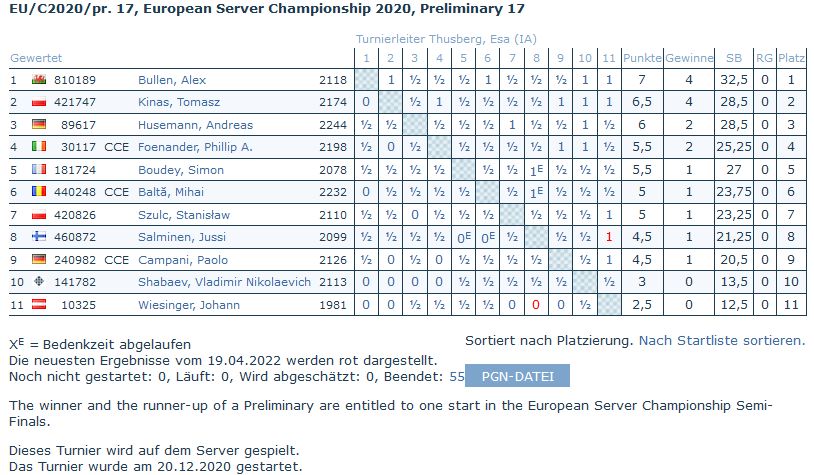814x475 pixels.
Task: Download the game file via PGN-DATEI button
Action: tap(517, 376)
